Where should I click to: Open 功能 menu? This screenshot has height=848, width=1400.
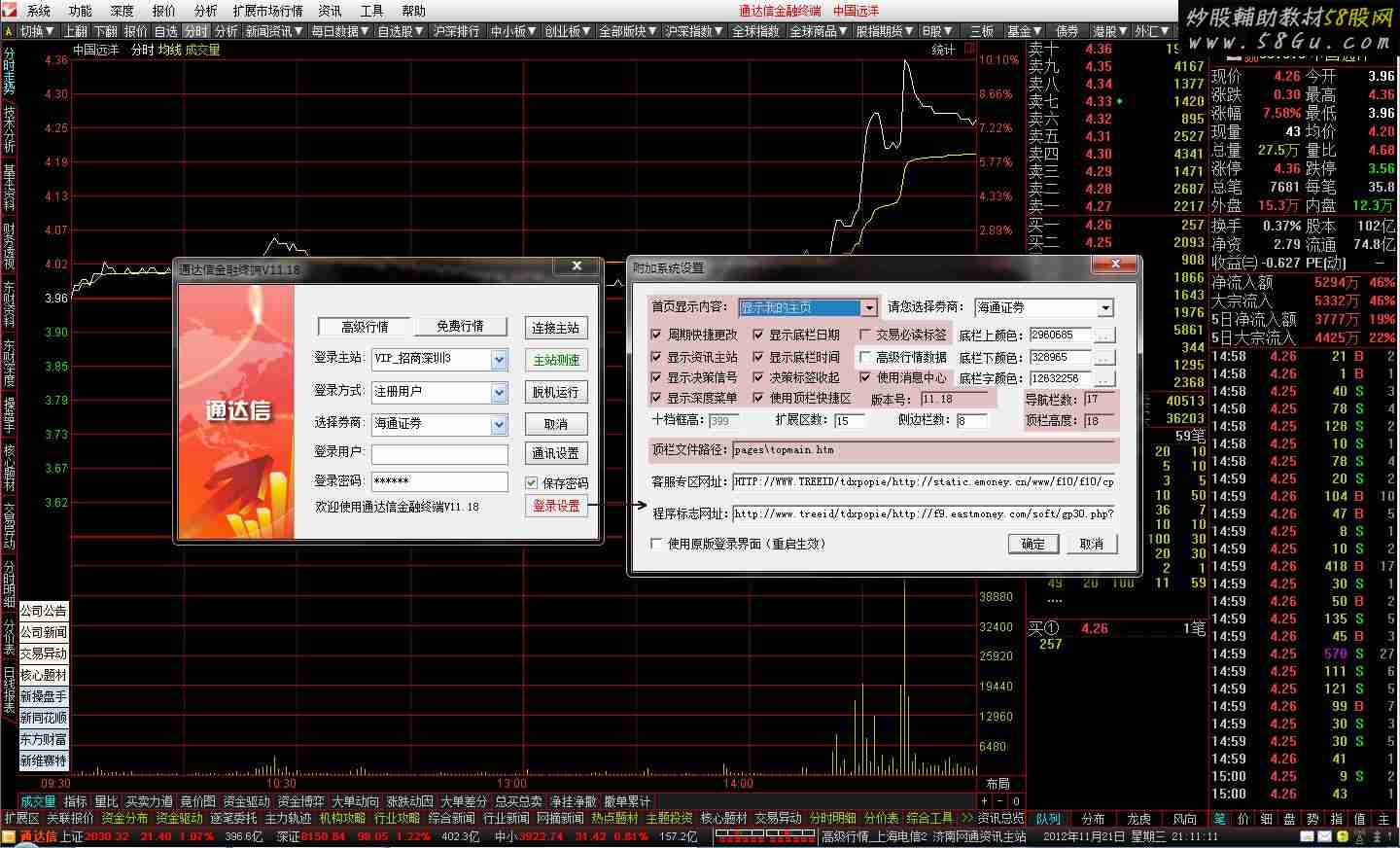click(81, 11)
